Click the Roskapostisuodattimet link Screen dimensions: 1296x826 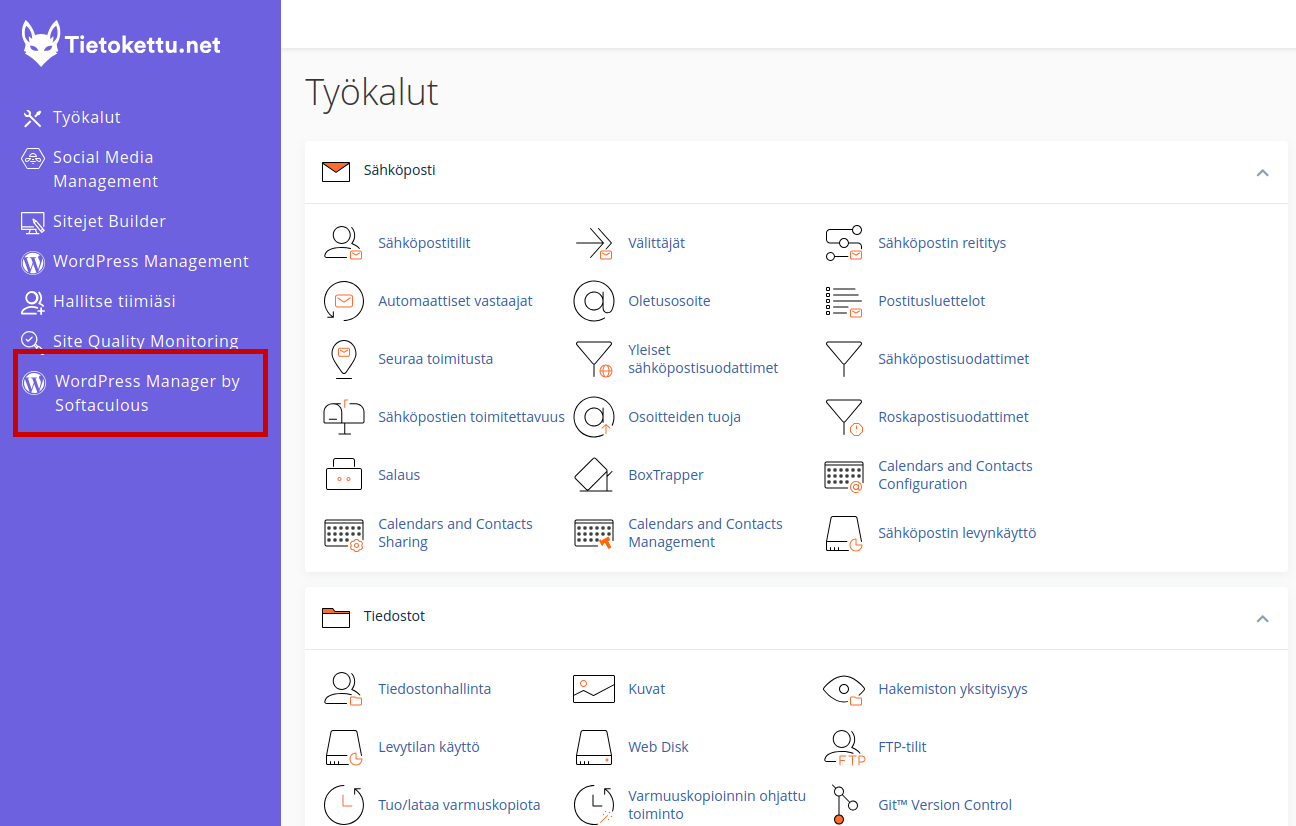coord(953,417)
